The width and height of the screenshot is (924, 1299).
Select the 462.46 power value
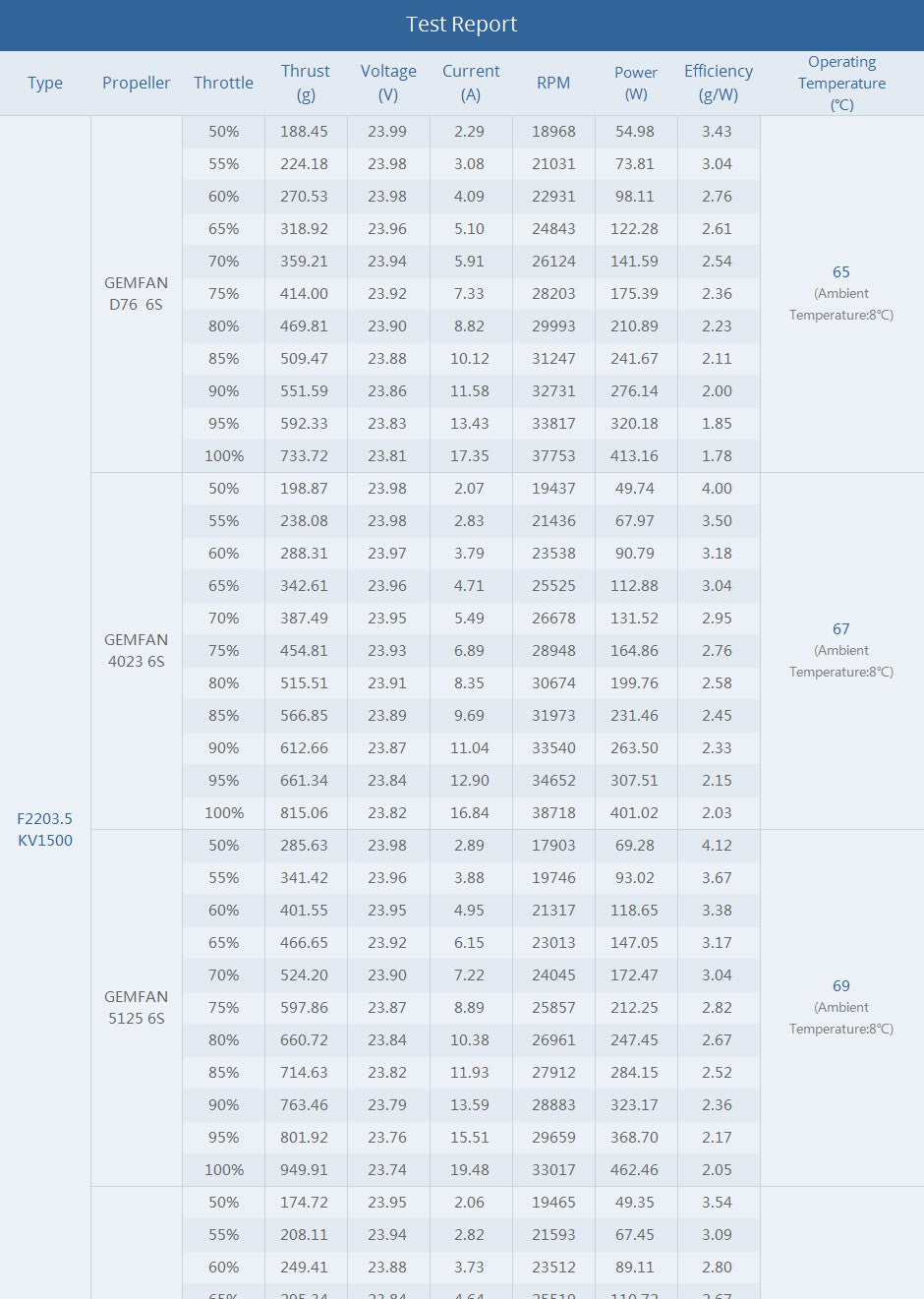coord(635,1170)
